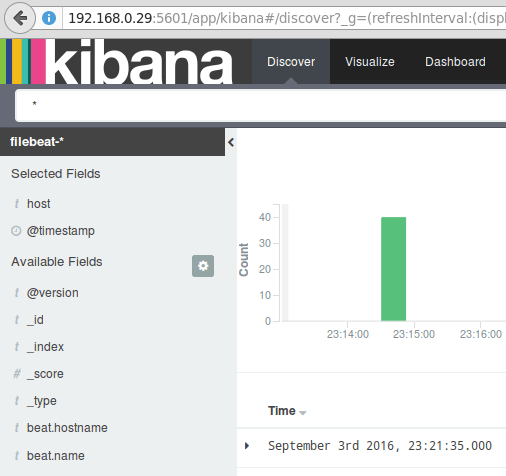Click the Available Fields heading
The image size is (506, 476).
coord(57,262)
